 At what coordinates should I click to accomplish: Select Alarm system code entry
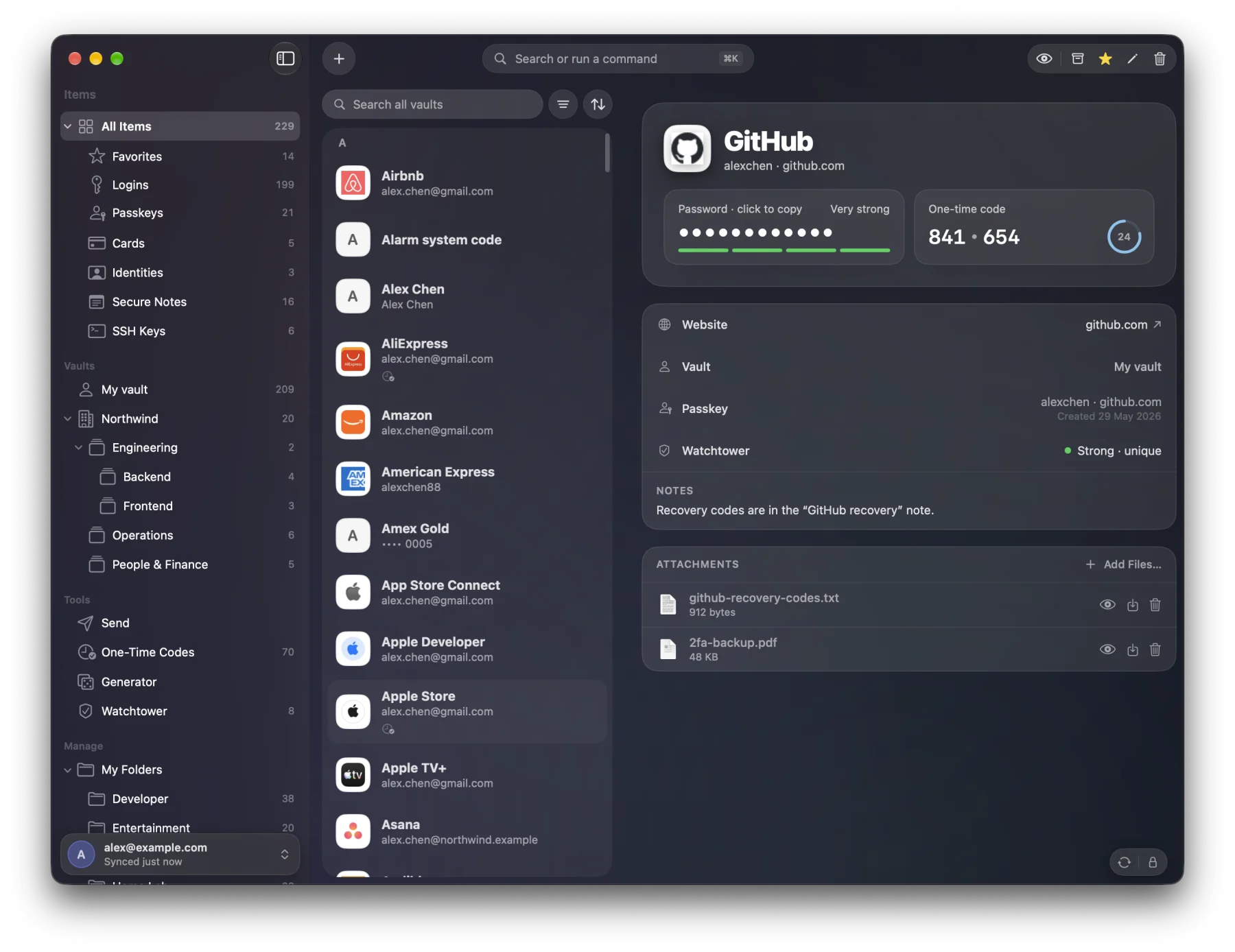(467, 239)
